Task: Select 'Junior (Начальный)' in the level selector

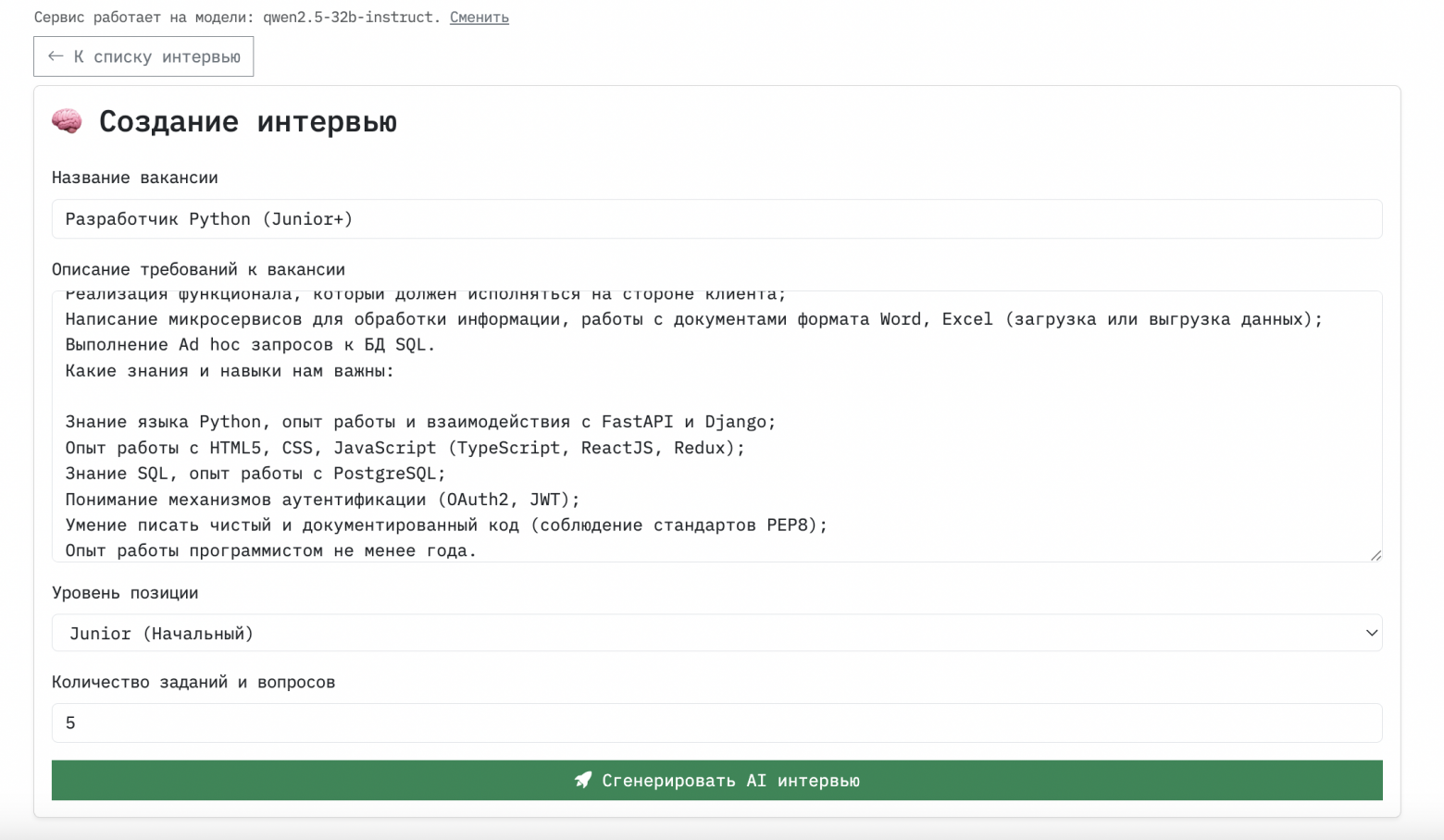Action: coord(717,633)
